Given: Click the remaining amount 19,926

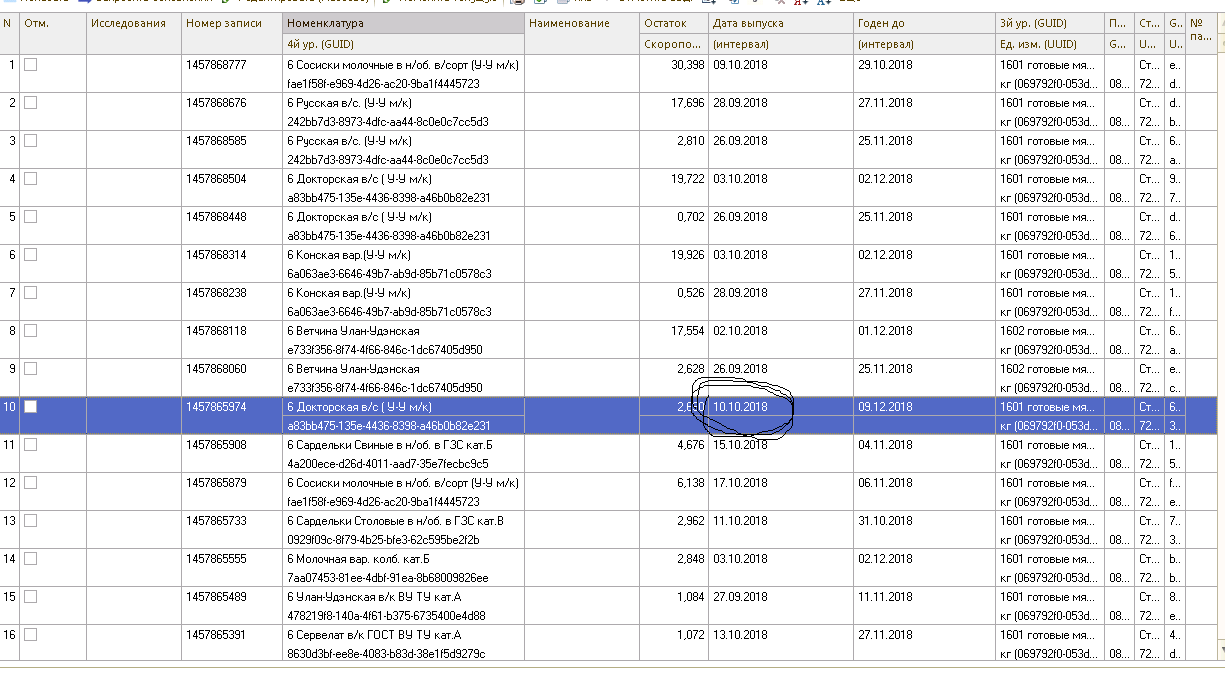Looking at the screenshot, I should 688,255.
